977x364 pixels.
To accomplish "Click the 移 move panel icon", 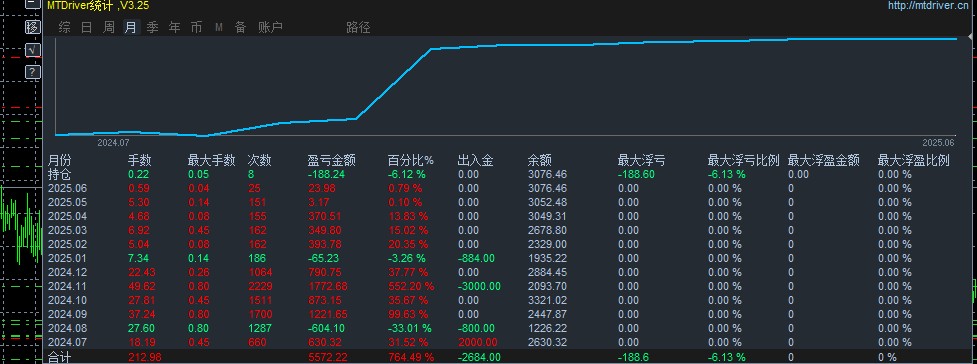I will (32, 27).
